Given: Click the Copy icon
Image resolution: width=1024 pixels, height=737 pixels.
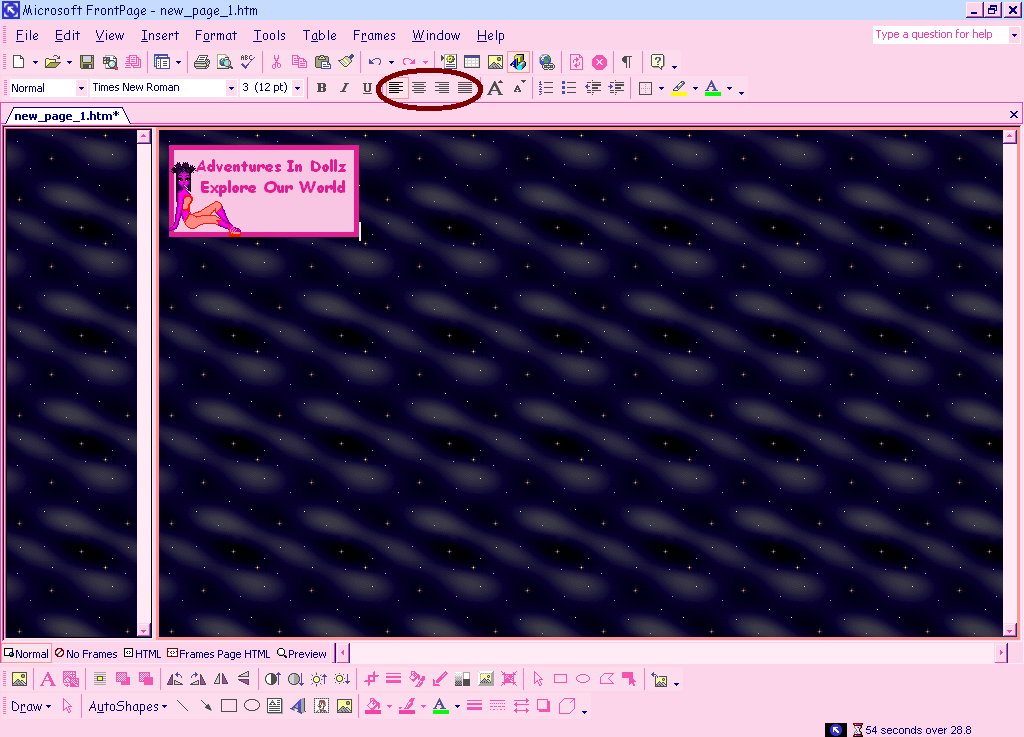Looking at the screenshot, I should pos(299,62).
